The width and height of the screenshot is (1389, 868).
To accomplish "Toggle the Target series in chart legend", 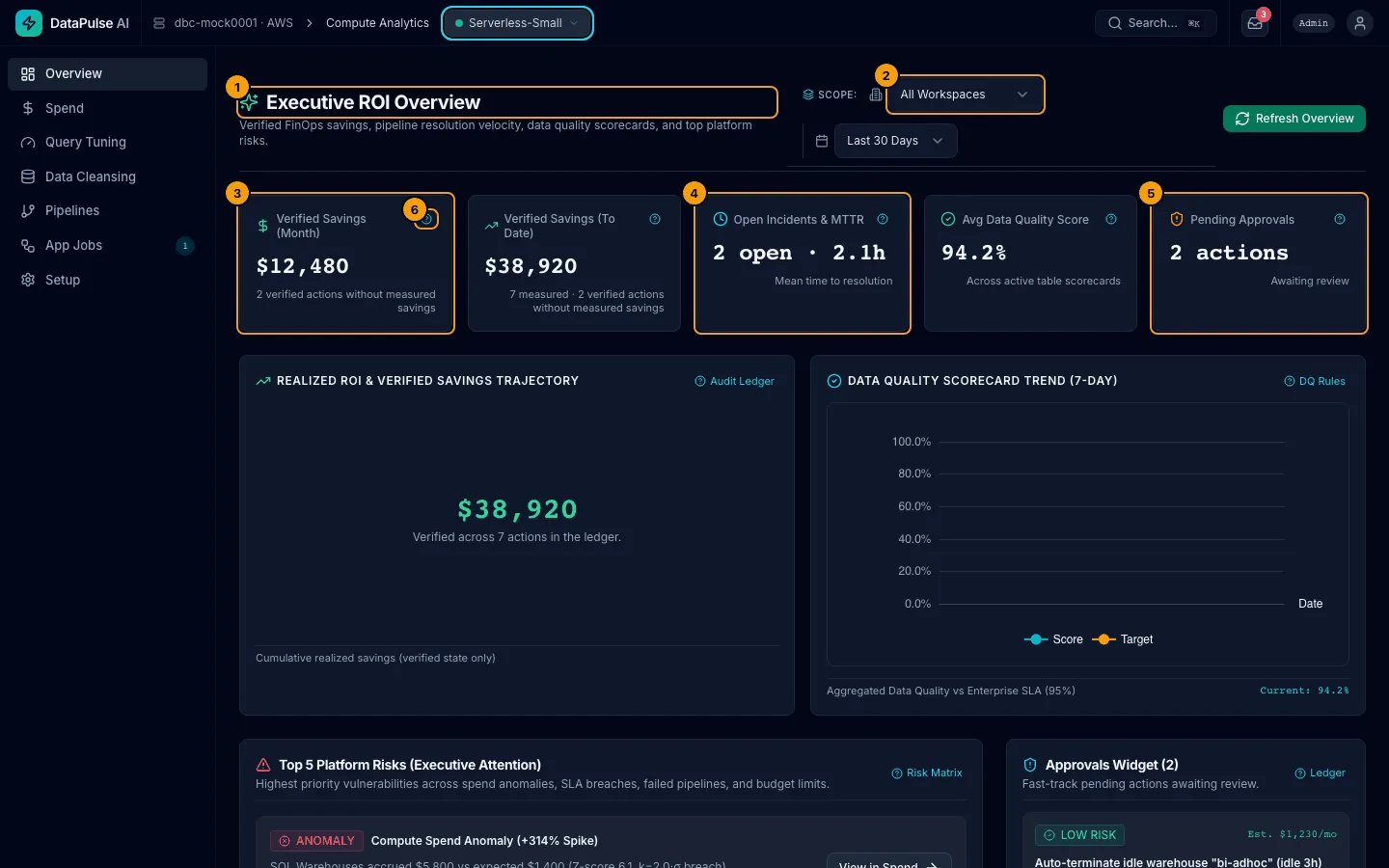I will click(1123, 639).
